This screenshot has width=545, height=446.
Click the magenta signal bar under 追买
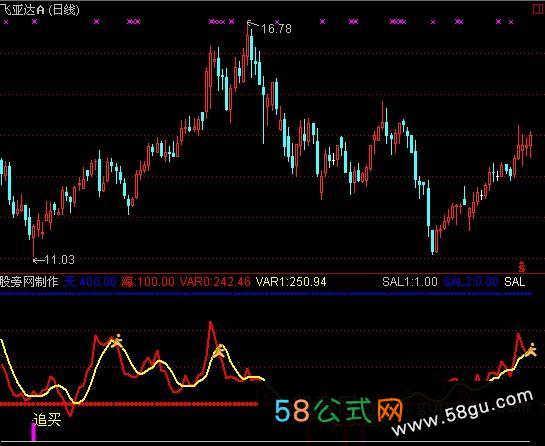coord(34,432)
